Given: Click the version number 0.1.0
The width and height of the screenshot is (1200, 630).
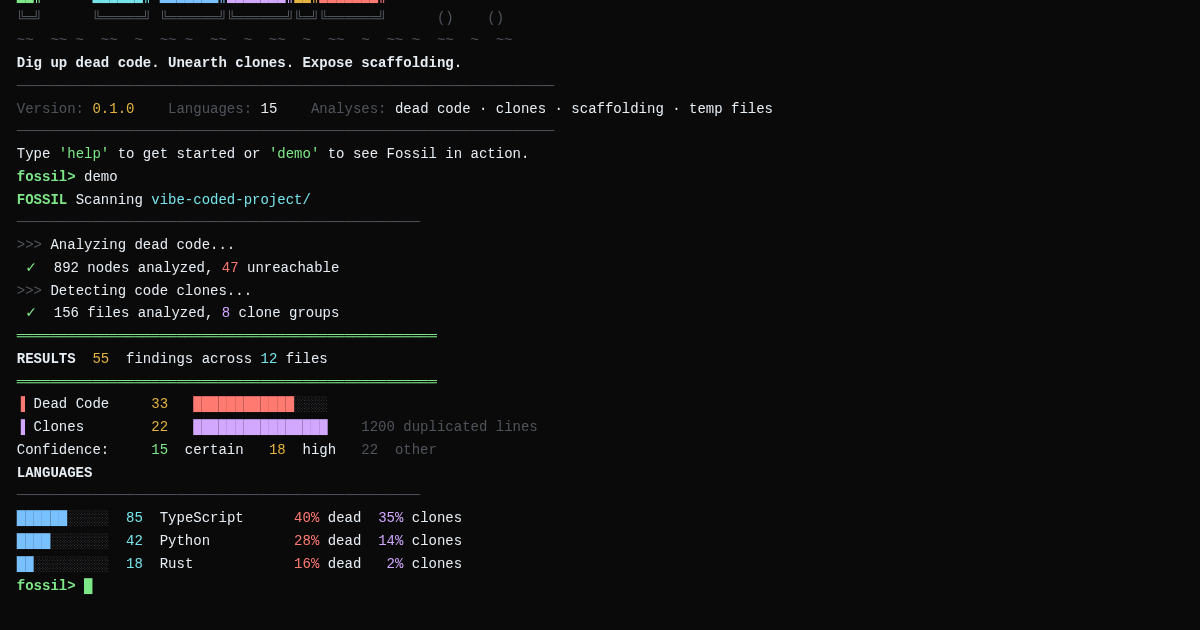Looking at the screenshot, I should click(x=113, y=109).
